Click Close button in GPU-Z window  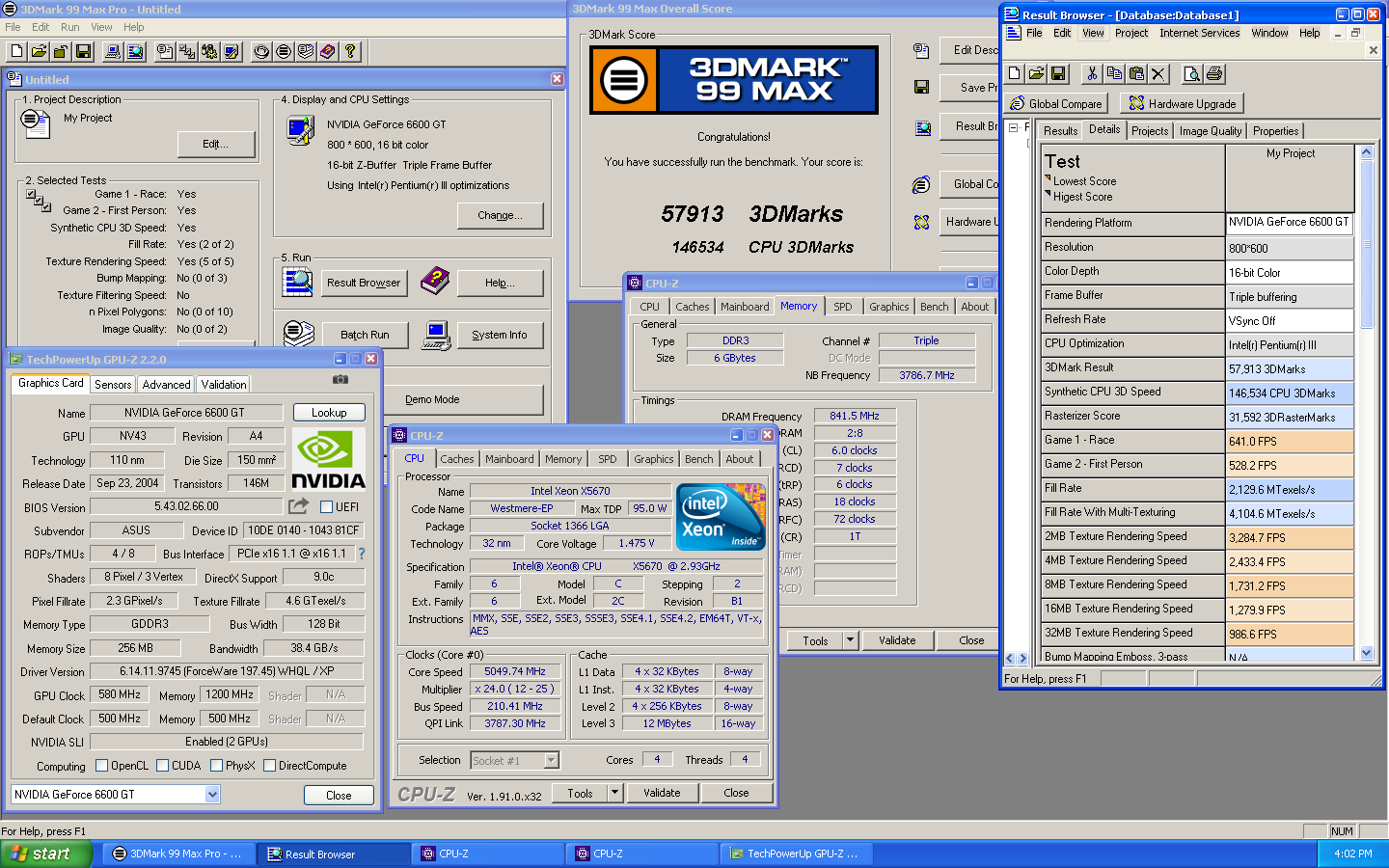pyautogui.click(x=339, y=796)
